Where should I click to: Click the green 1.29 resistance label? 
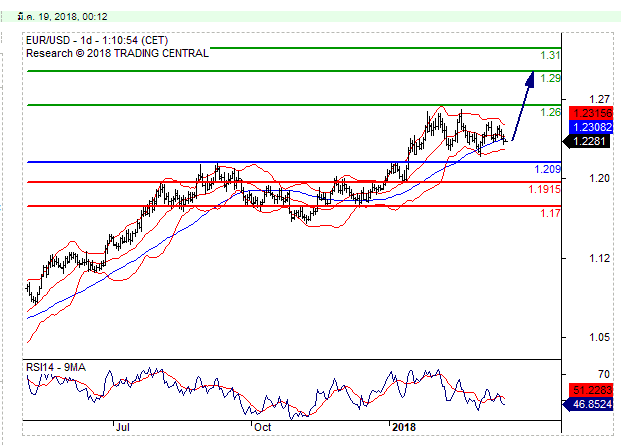[x=551, y=78]
